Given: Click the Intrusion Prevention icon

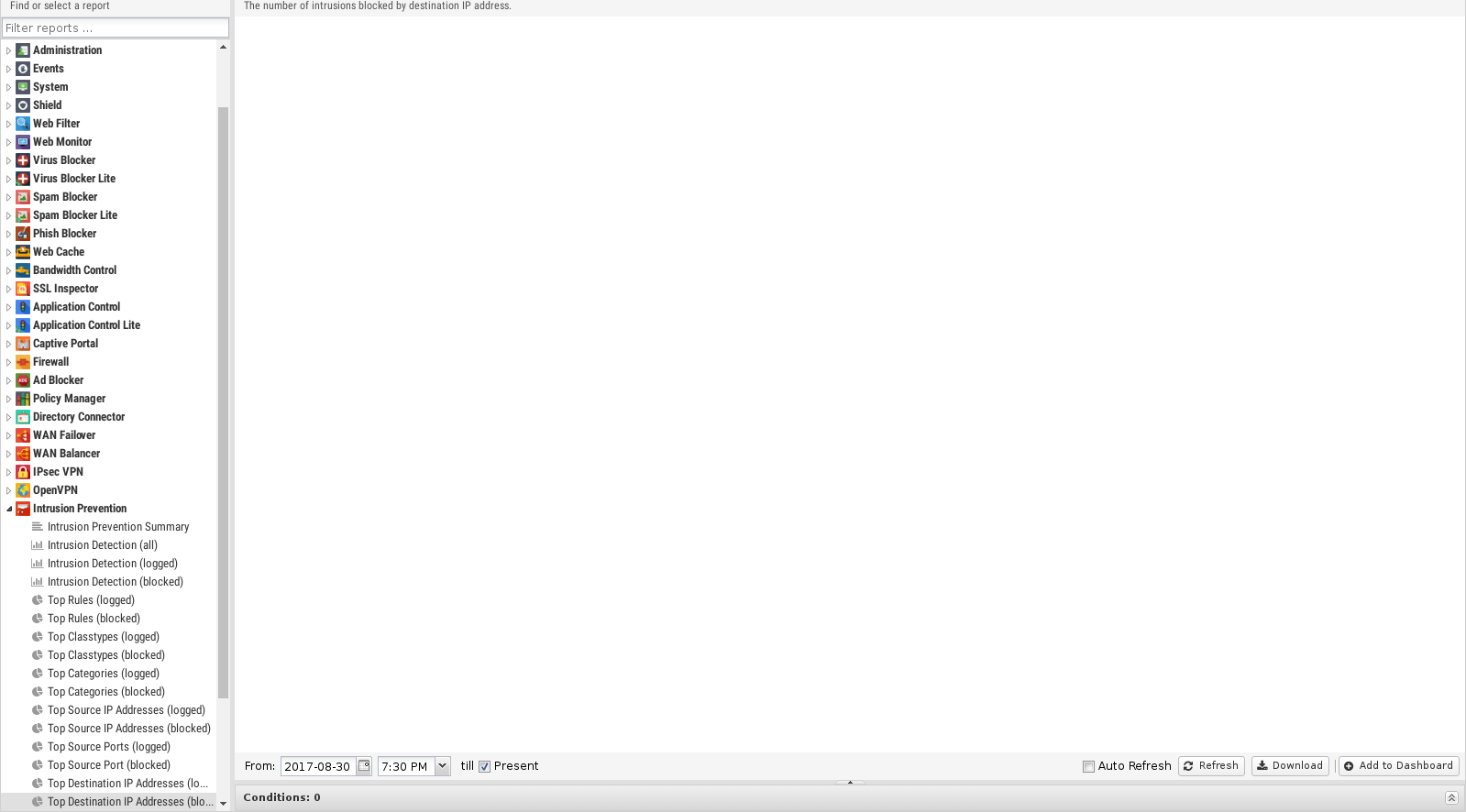Looking at the screenshot, I should 23,509.
